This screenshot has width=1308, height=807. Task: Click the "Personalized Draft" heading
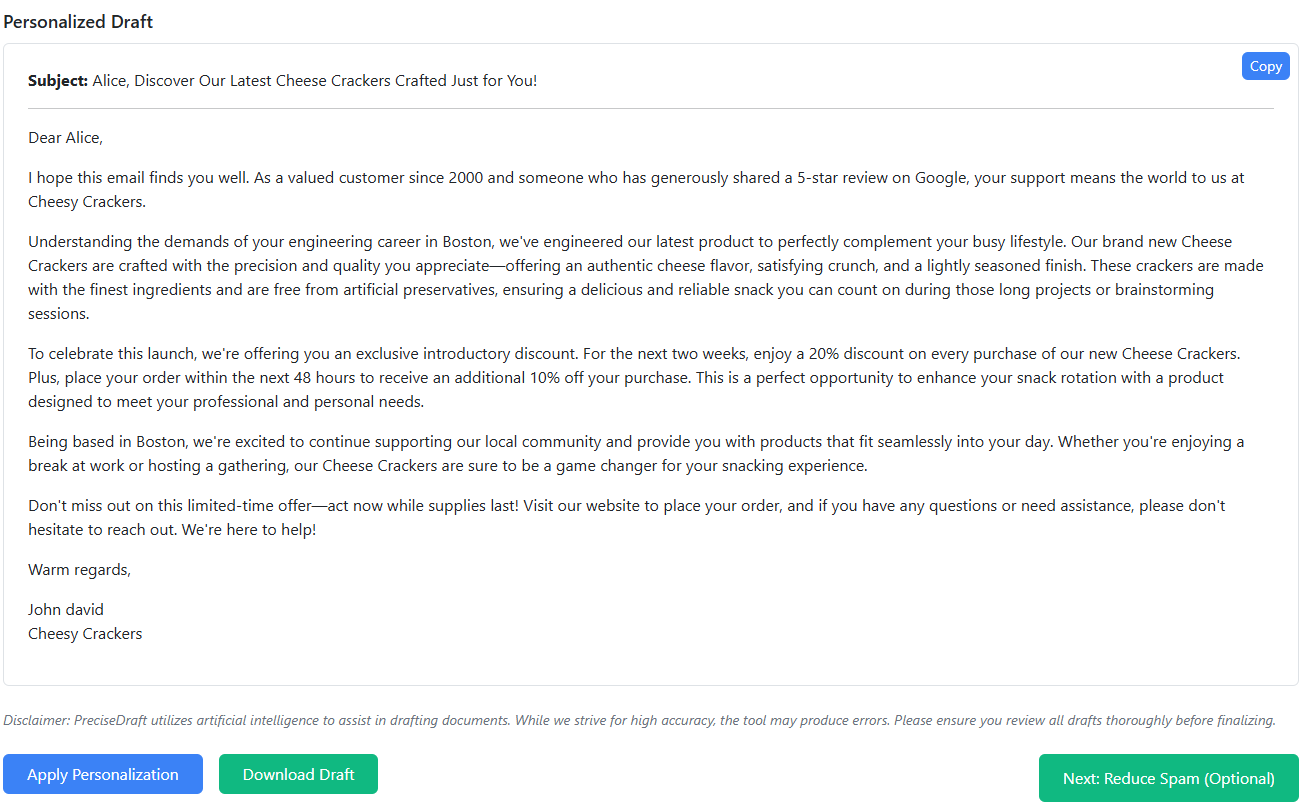pyautogui.click(x=78, y=21)
